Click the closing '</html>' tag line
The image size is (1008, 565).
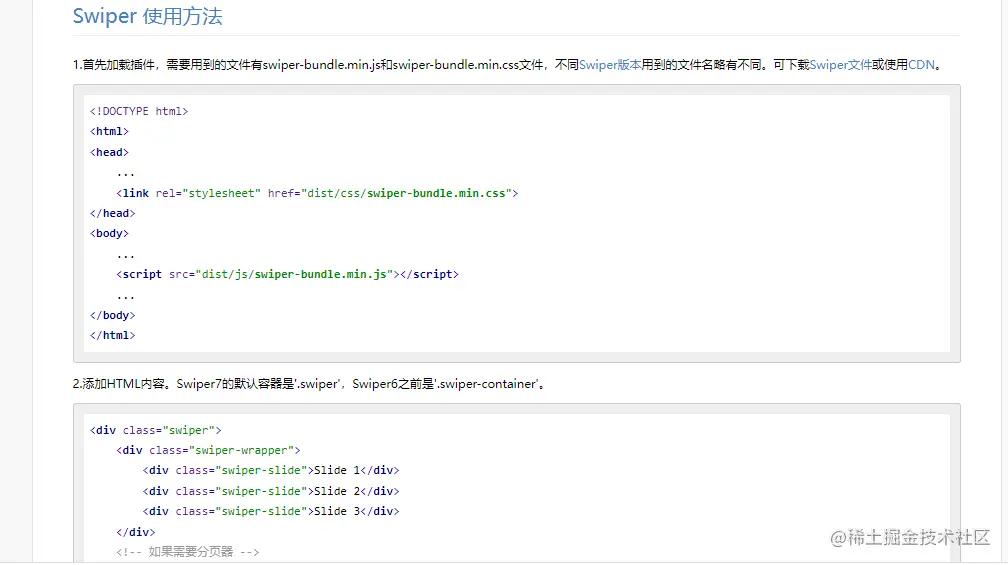(112, 336)
